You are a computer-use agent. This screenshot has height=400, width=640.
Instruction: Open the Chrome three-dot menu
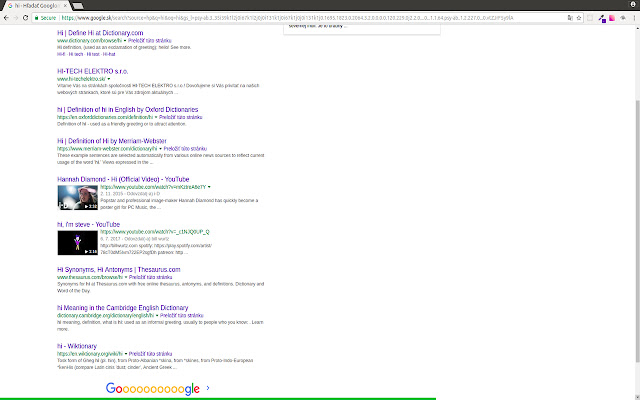point(634,18)
